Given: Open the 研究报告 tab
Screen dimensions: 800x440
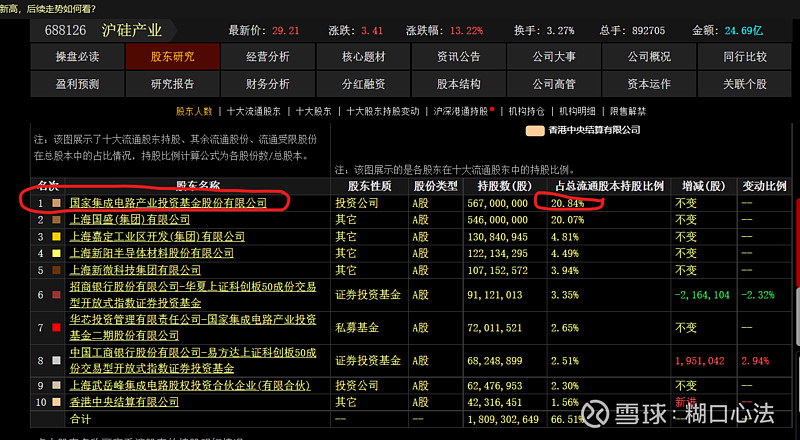Looking at the screenshot, I should click(x=172, y=84).
